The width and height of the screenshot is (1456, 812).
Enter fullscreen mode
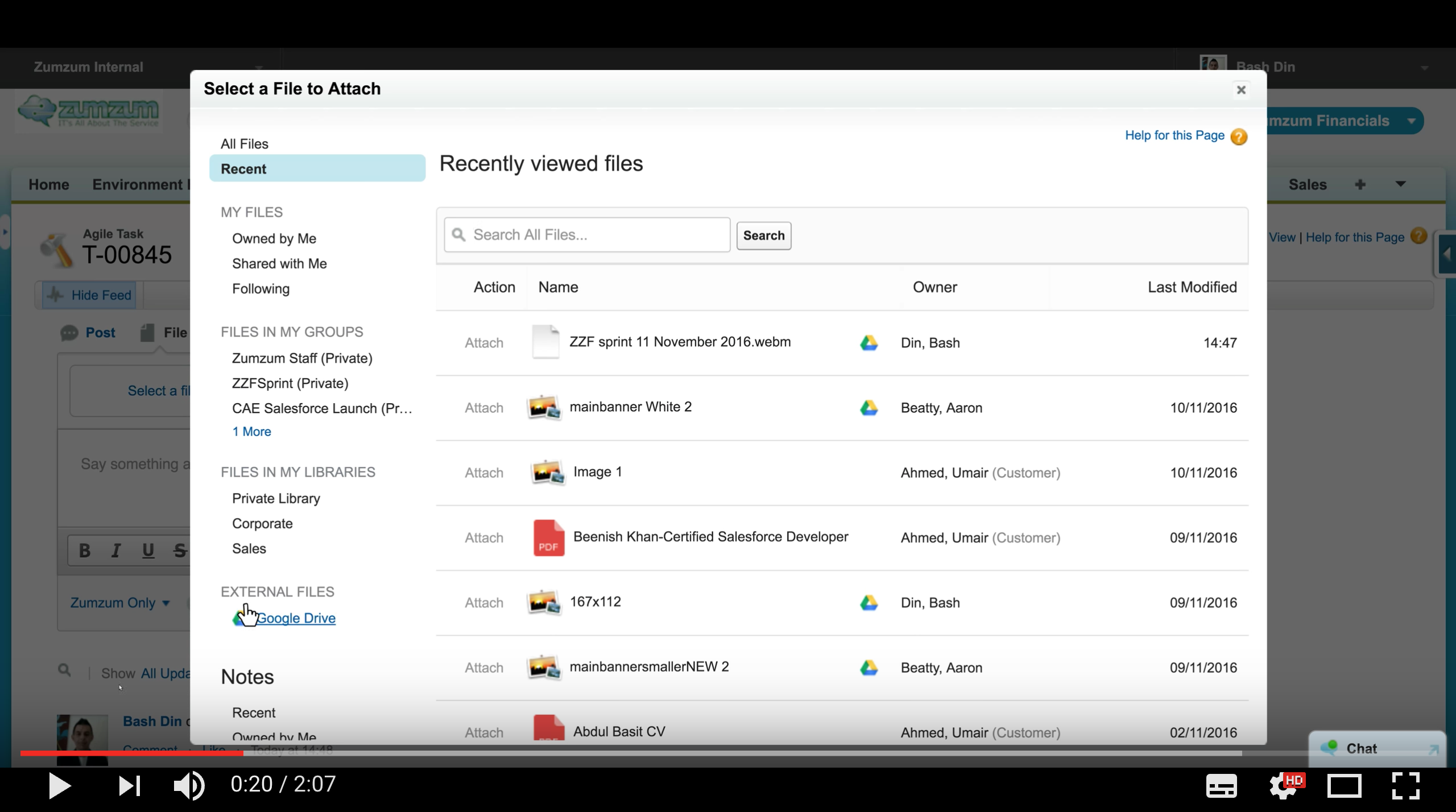(x=1405, y=786)
